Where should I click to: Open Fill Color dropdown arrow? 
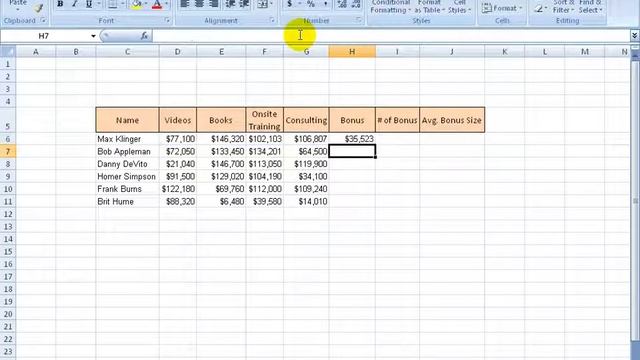coord(146,4)
